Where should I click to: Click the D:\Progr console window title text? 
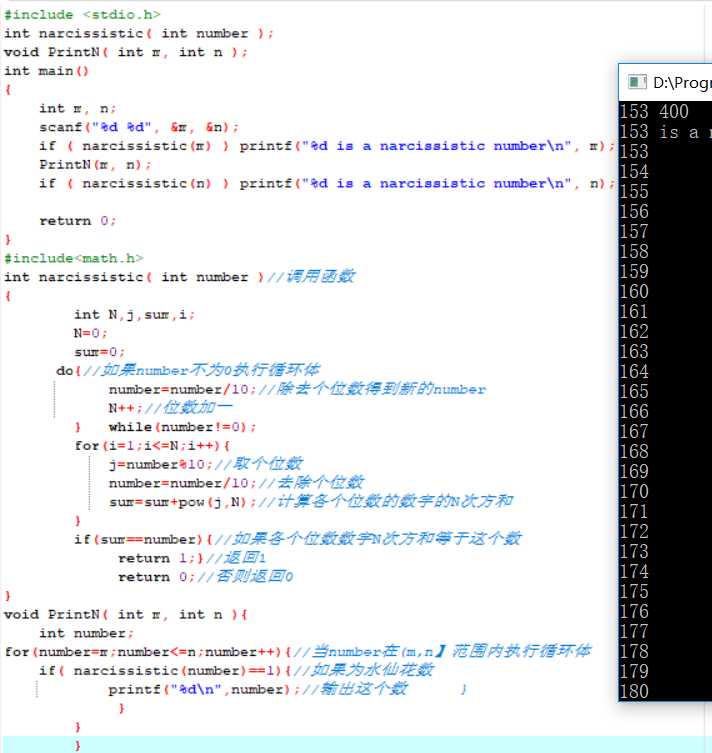coord(682,83)
